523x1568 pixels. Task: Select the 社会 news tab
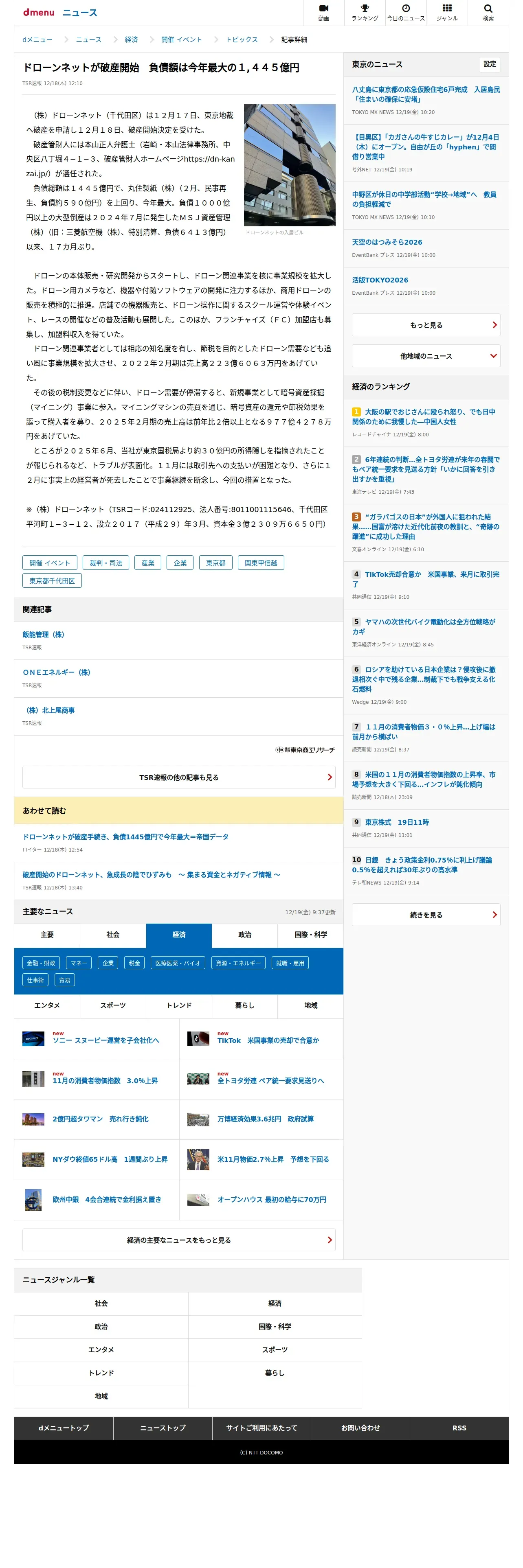[x=113, y=935]
